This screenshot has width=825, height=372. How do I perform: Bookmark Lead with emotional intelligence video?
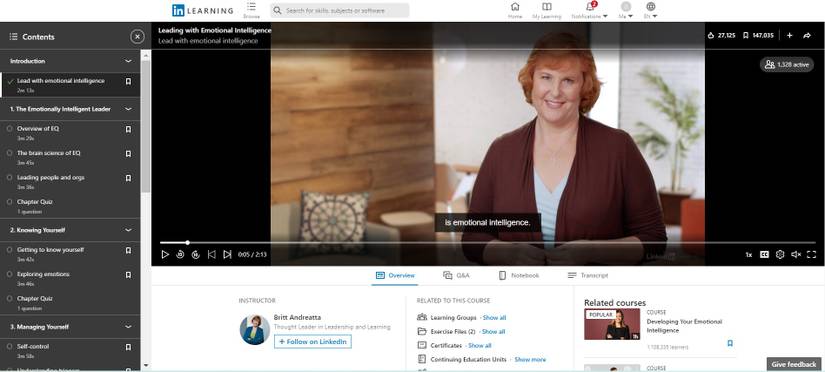point(128,82)
